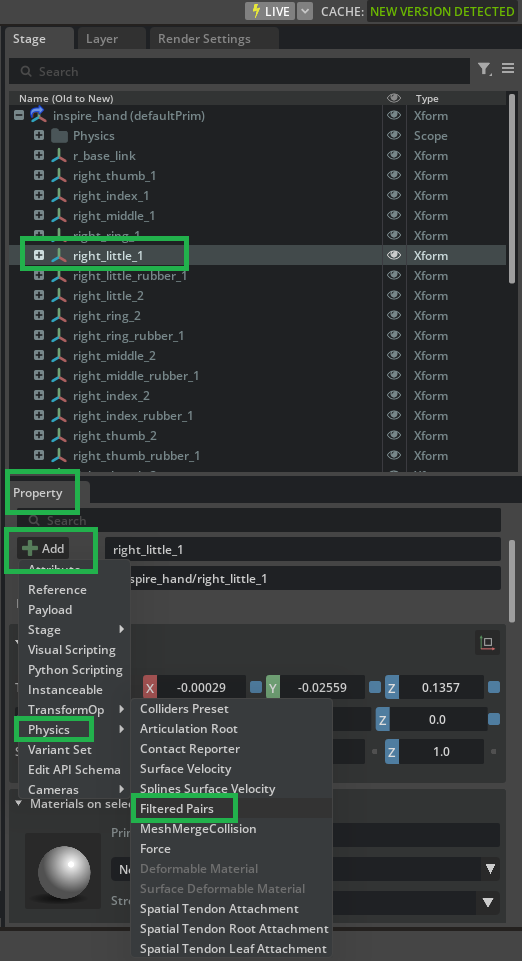Open the Stage panel options menu
The image size is (522, 961).
coord(508,69)
